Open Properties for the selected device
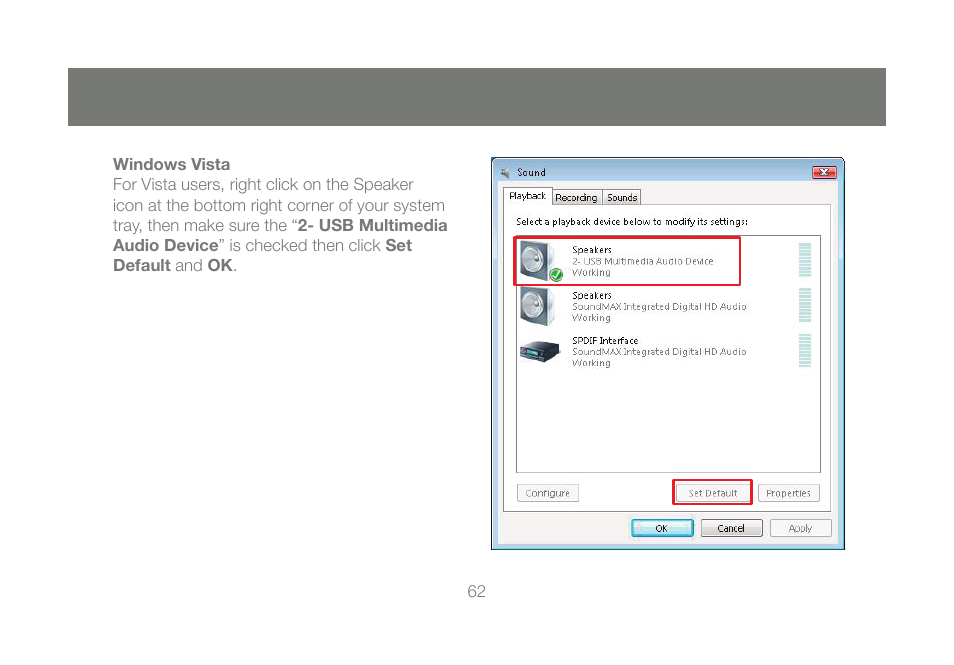This screenshot has width=954, height=665. pyautogui.click(x=789, y=493)
